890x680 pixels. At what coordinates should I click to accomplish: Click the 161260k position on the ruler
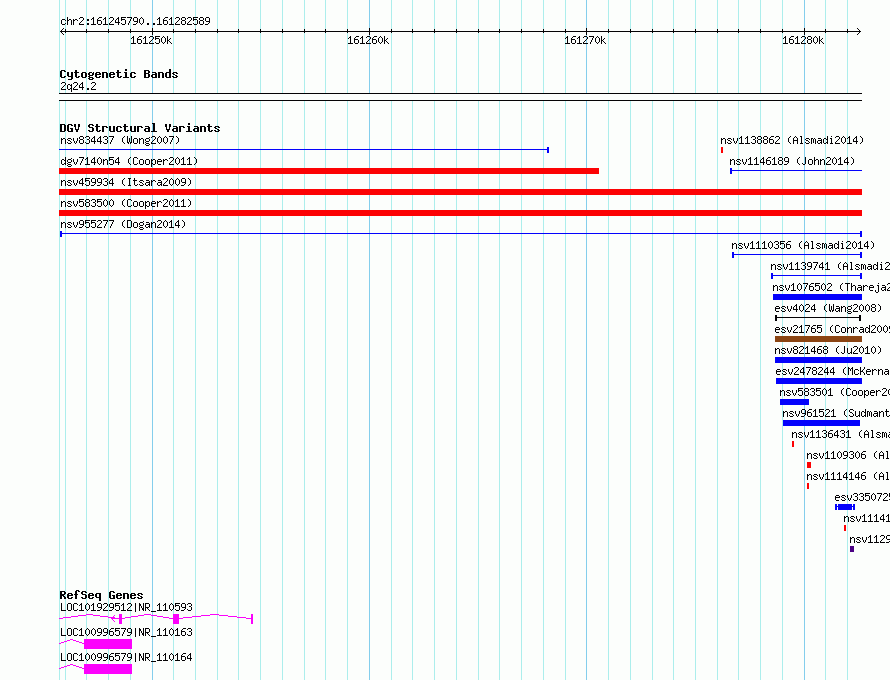[x=368, y=40]
